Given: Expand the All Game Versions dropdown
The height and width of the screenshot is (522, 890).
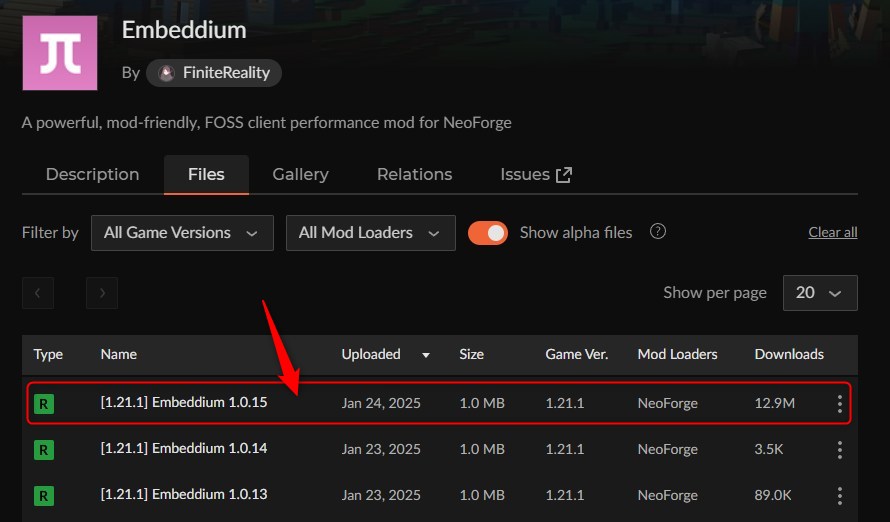Looking at the screenshot, I should tap(182, 233).
